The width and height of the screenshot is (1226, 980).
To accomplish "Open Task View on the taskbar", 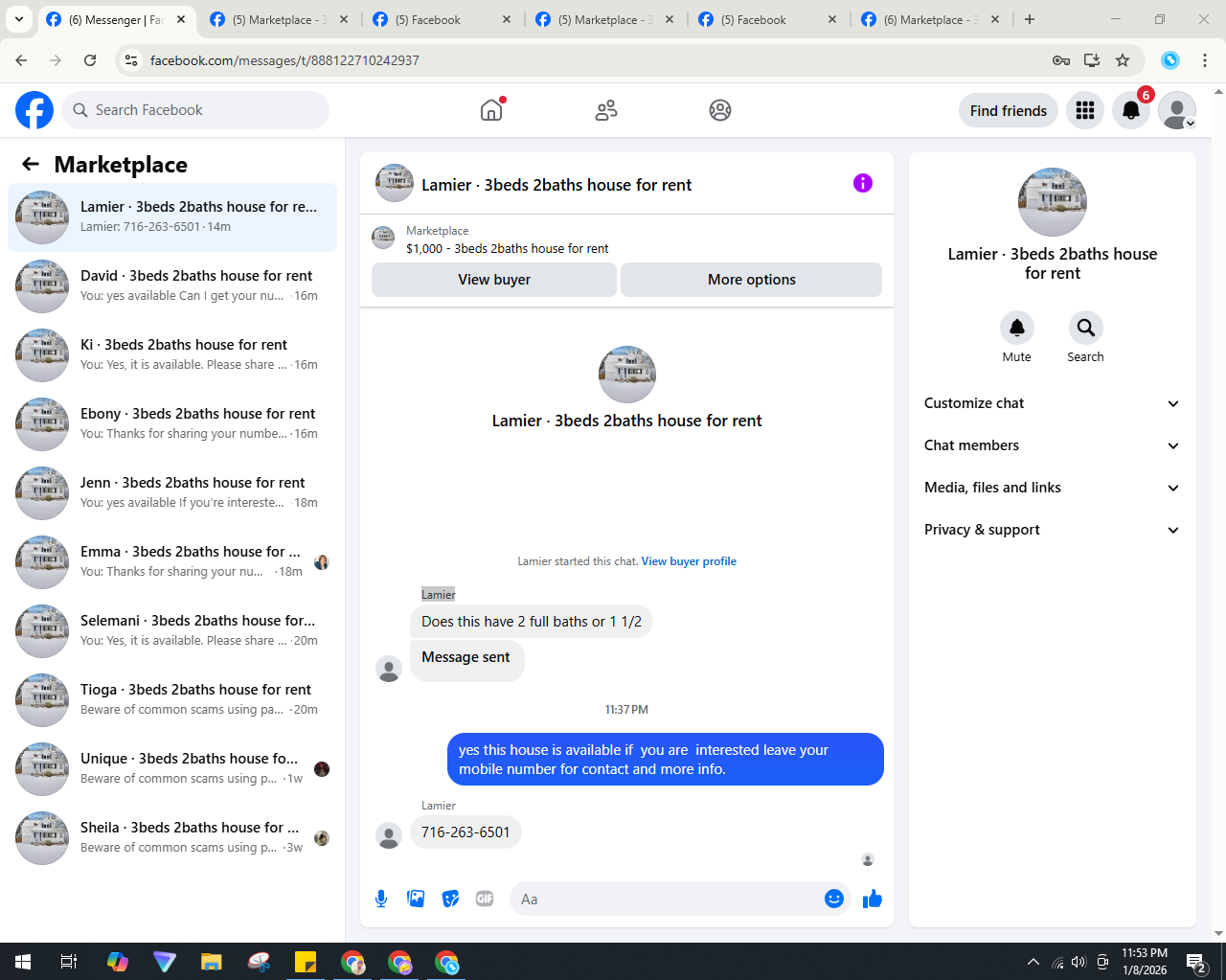I will pyautogui.click(x=69, y=962).
